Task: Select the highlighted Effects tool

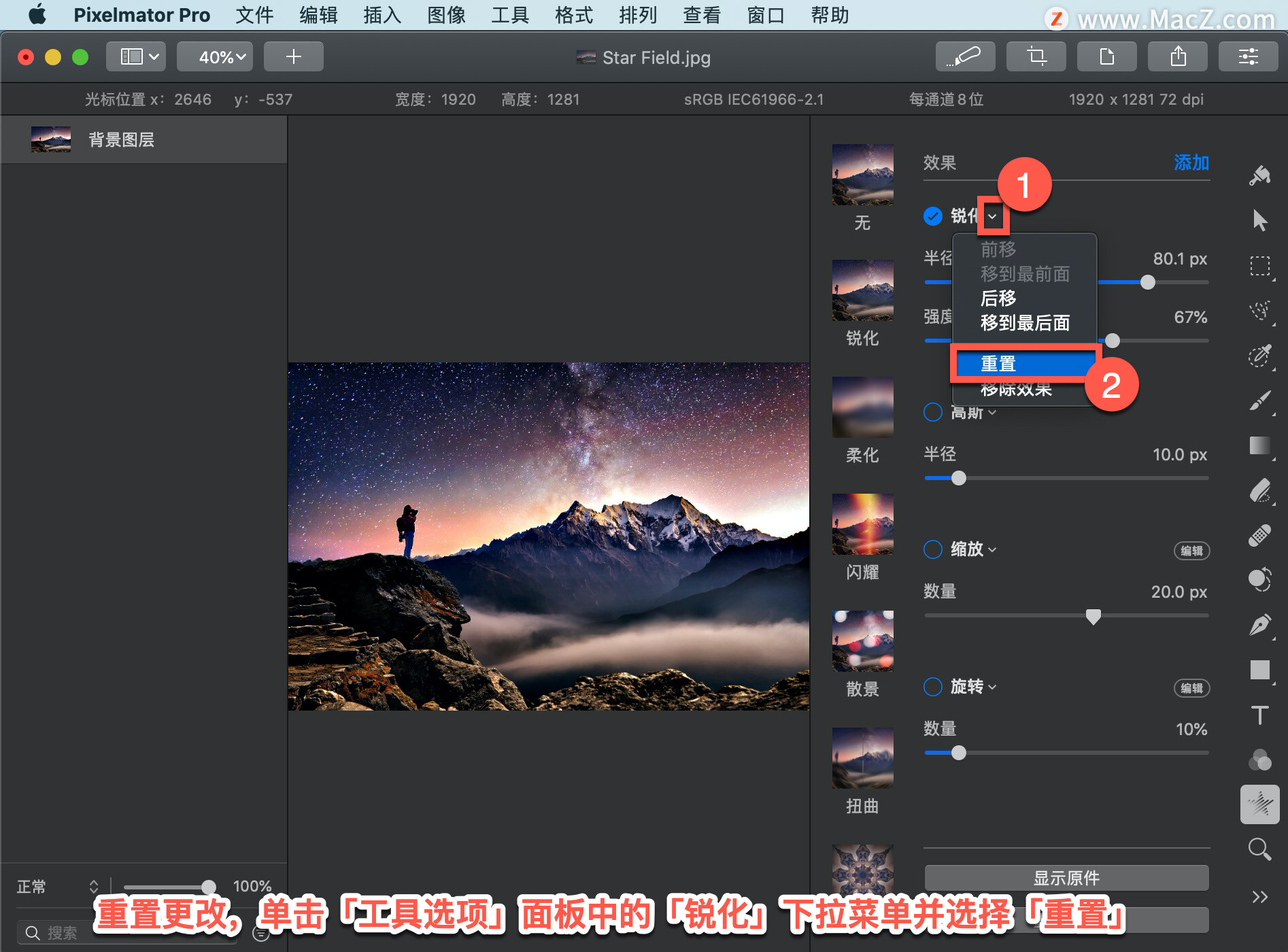Action: click(x=1260, y=804)
